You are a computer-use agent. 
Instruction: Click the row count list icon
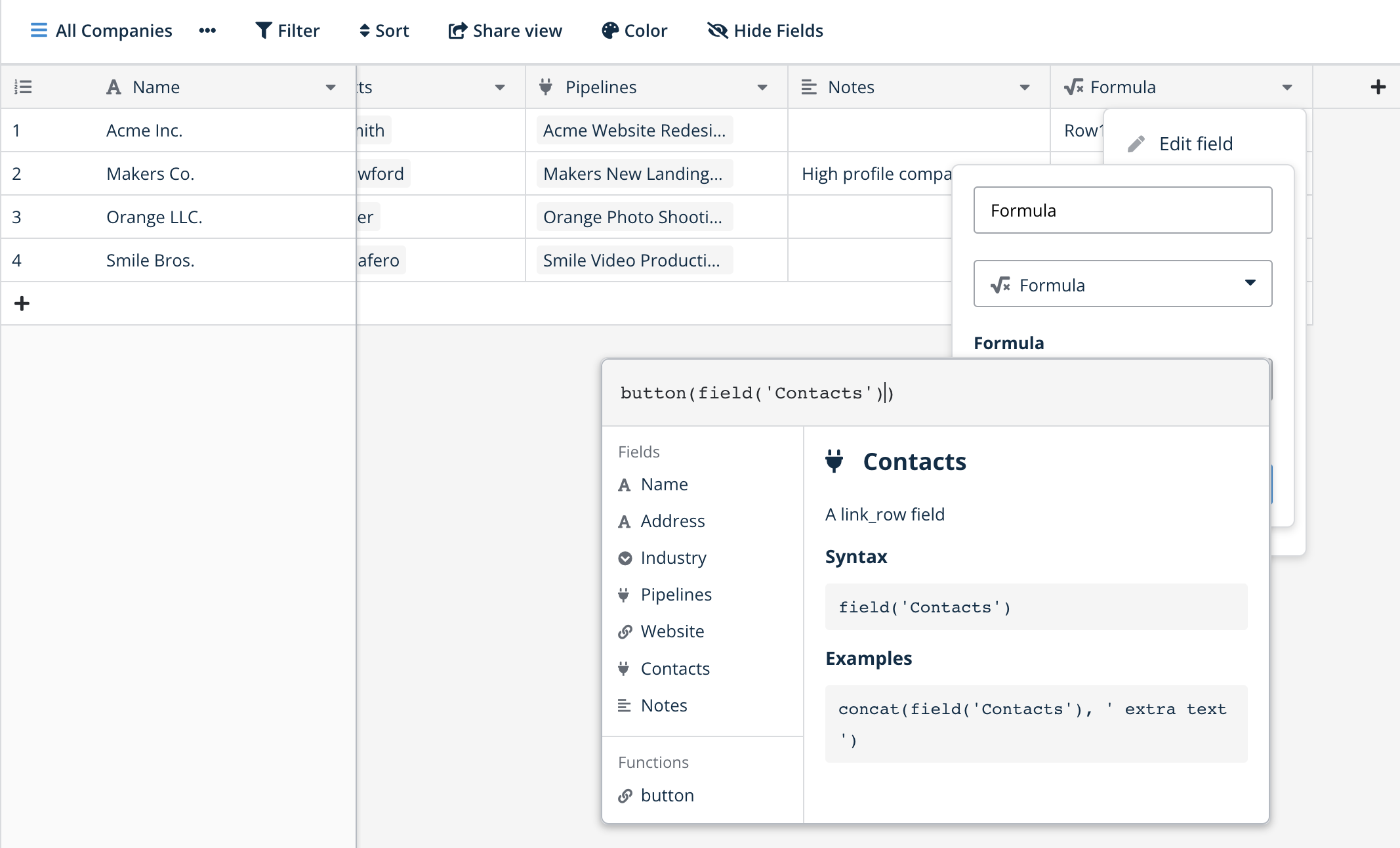coord(23,87)
